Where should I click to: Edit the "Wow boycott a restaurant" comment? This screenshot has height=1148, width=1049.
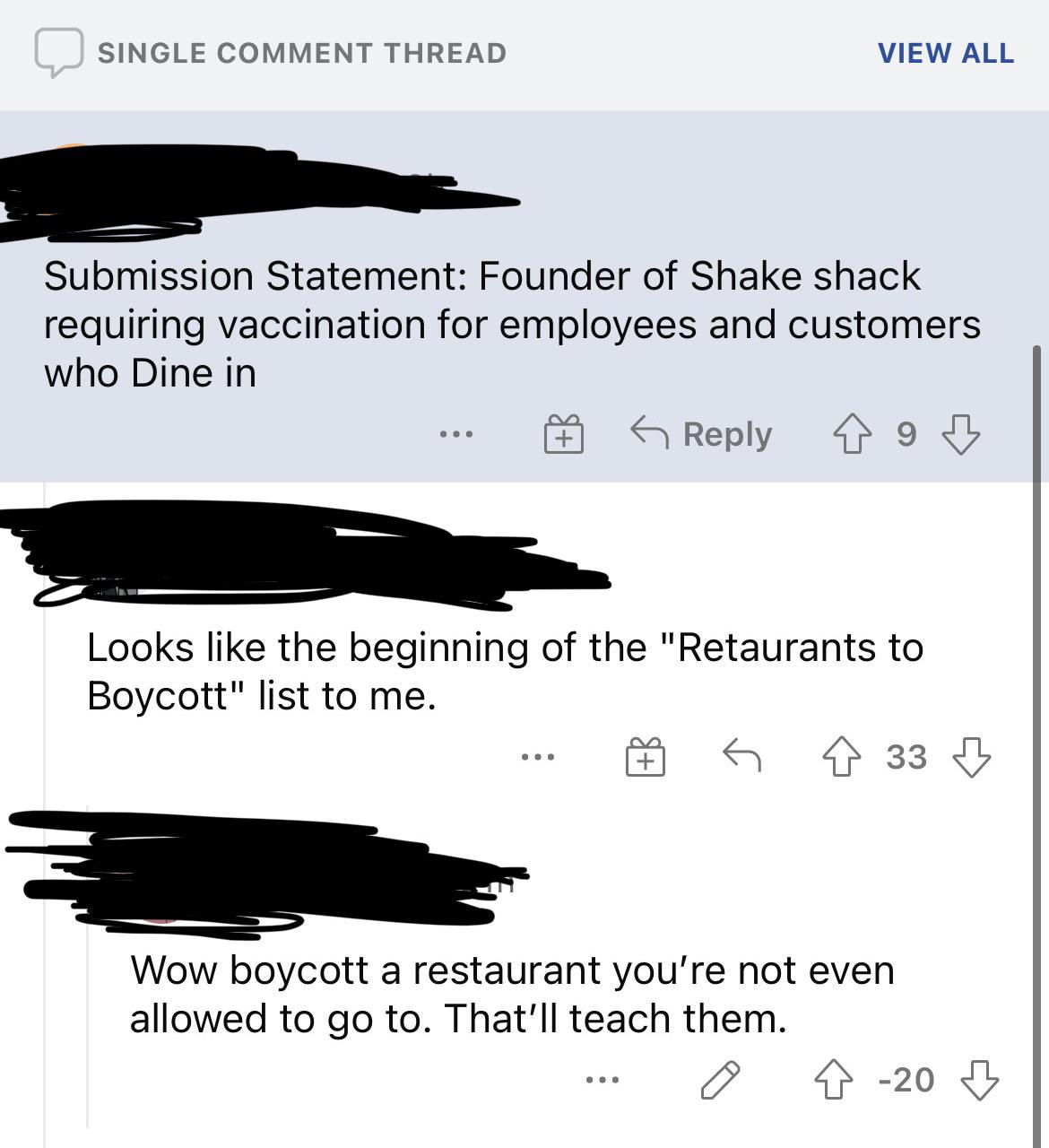coord(720,1079)
